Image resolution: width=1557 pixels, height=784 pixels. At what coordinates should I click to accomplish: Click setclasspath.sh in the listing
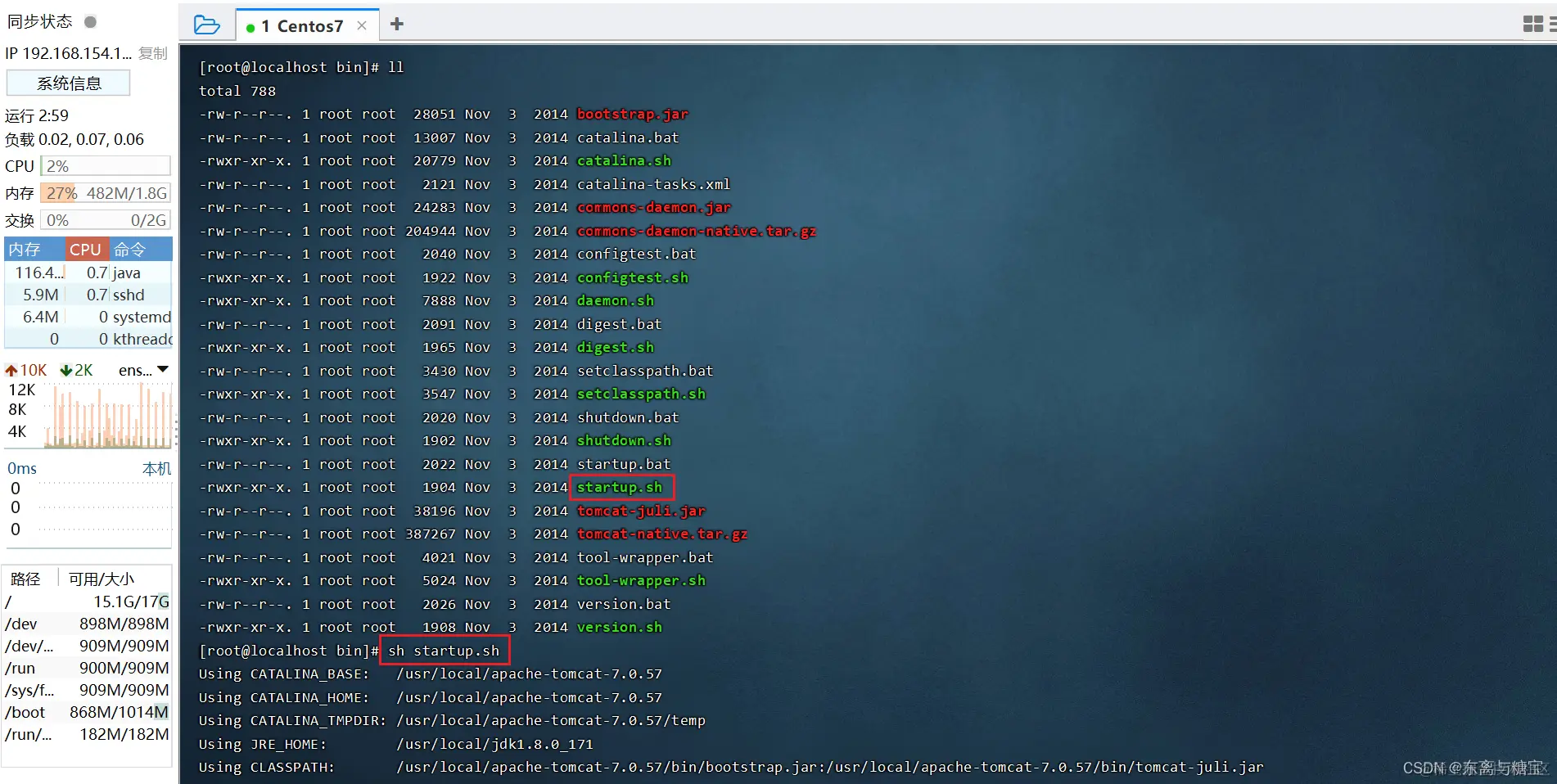[x=641, y=394]
